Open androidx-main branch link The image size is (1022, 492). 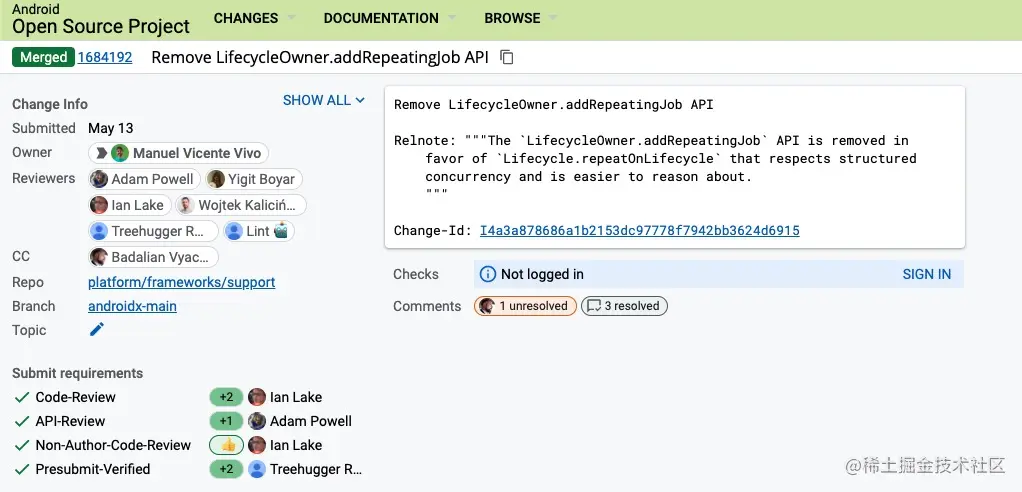point(132,306)
